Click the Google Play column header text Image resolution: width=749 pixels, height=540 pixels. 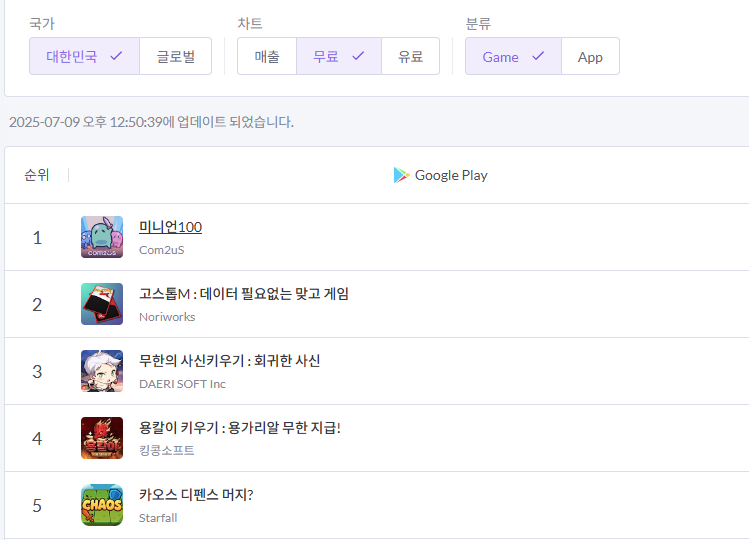(x=451, y=175)
